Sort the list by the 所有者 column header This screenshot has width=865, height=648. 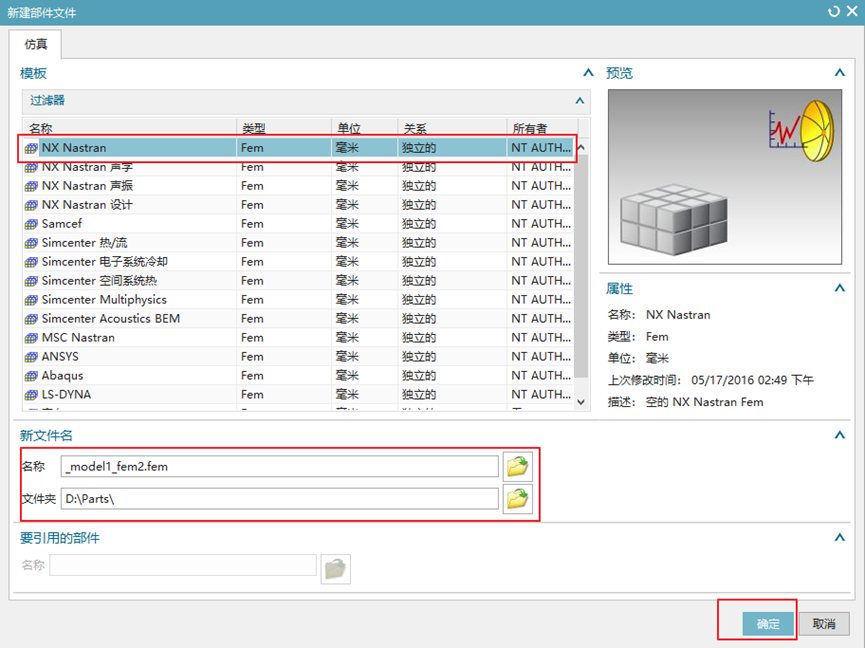tap(542, 128)
